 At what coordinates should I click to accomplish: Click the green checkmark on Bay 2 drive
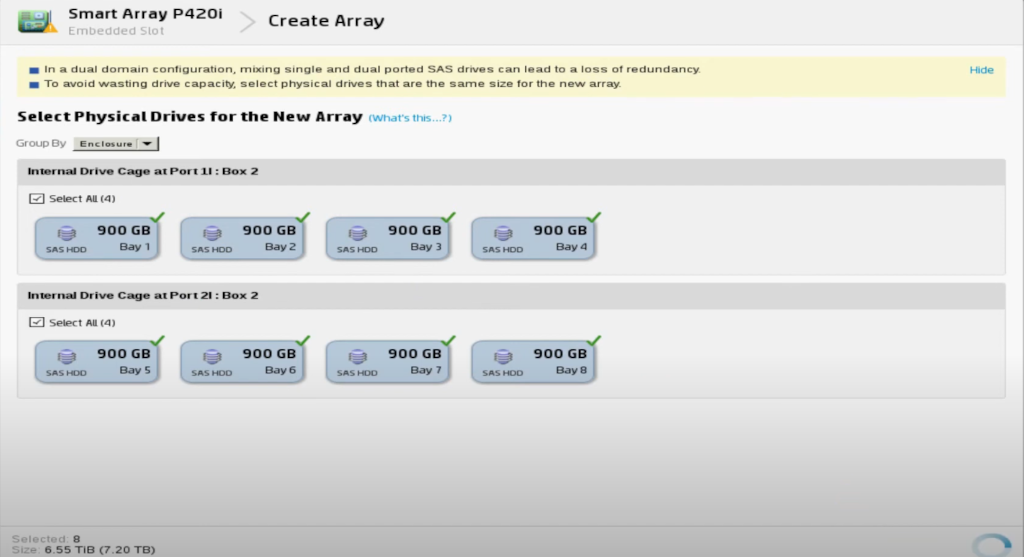pyautogui.click(x=303, y=217)
